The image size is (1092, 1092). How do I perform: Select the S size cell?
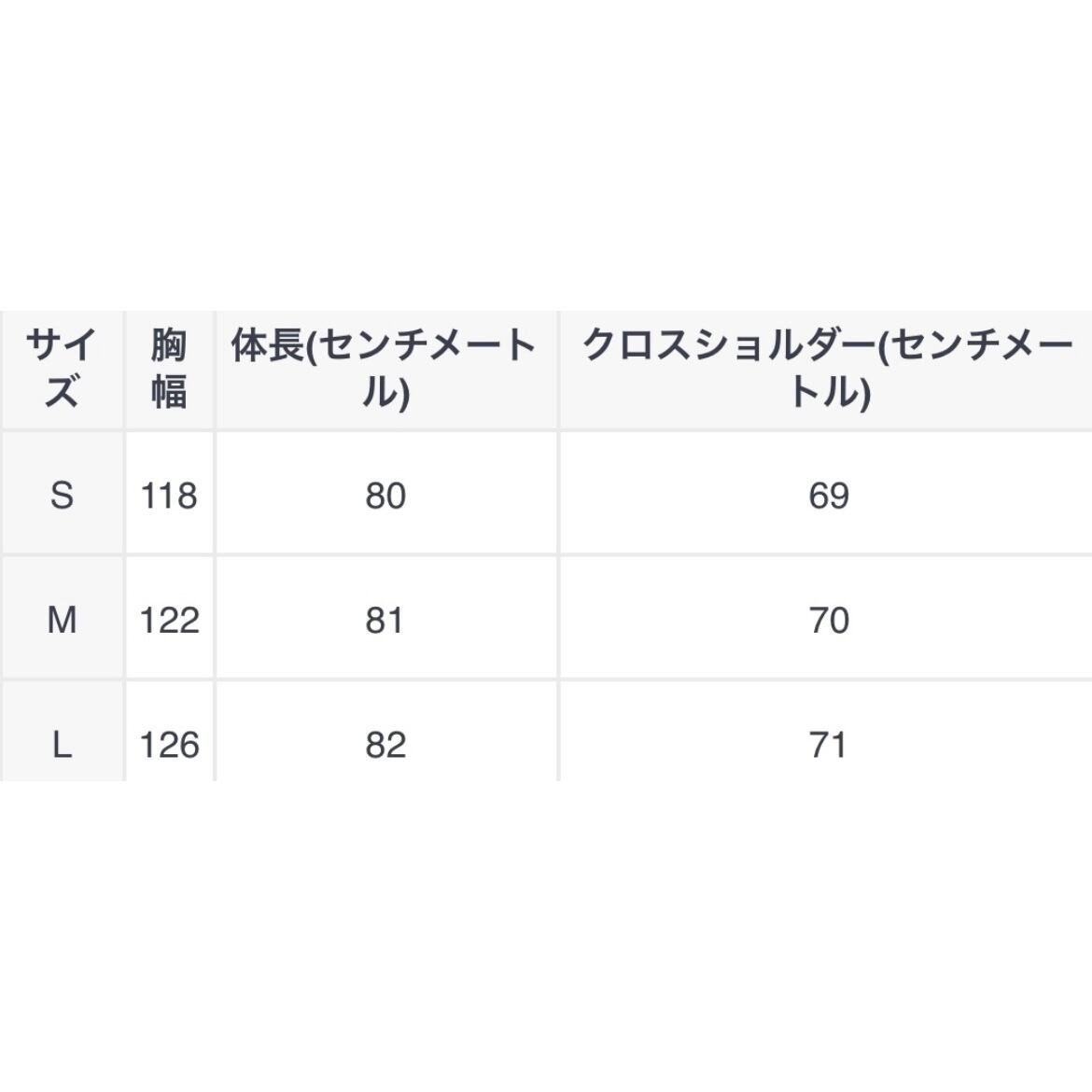coord(62,496)
